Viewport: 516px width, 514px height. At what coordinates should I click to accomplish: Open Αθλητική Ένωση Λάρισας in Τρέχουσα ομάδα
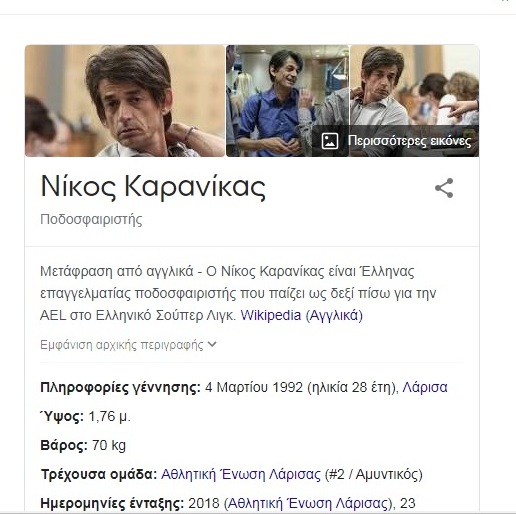point(241,474)
